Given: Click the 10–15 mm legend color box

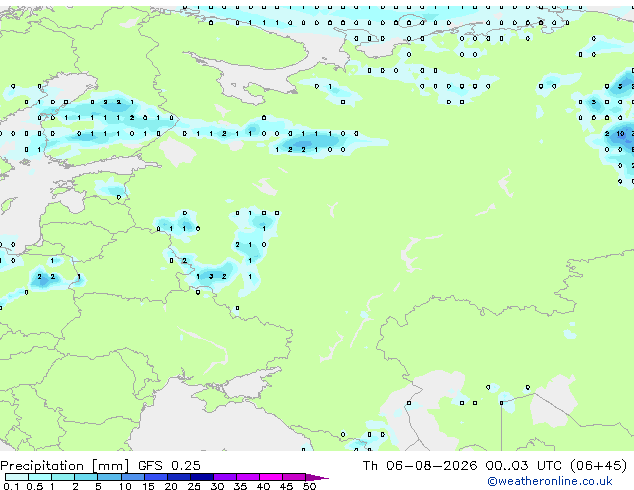Looking at the screenshot, I should [132, 477].
